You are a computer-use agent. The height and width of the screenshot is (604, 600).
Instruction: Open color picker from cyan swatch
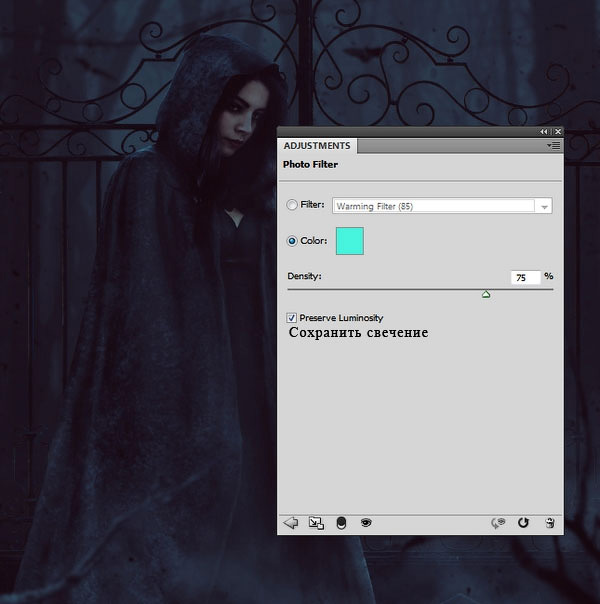[x=350, y=241]
